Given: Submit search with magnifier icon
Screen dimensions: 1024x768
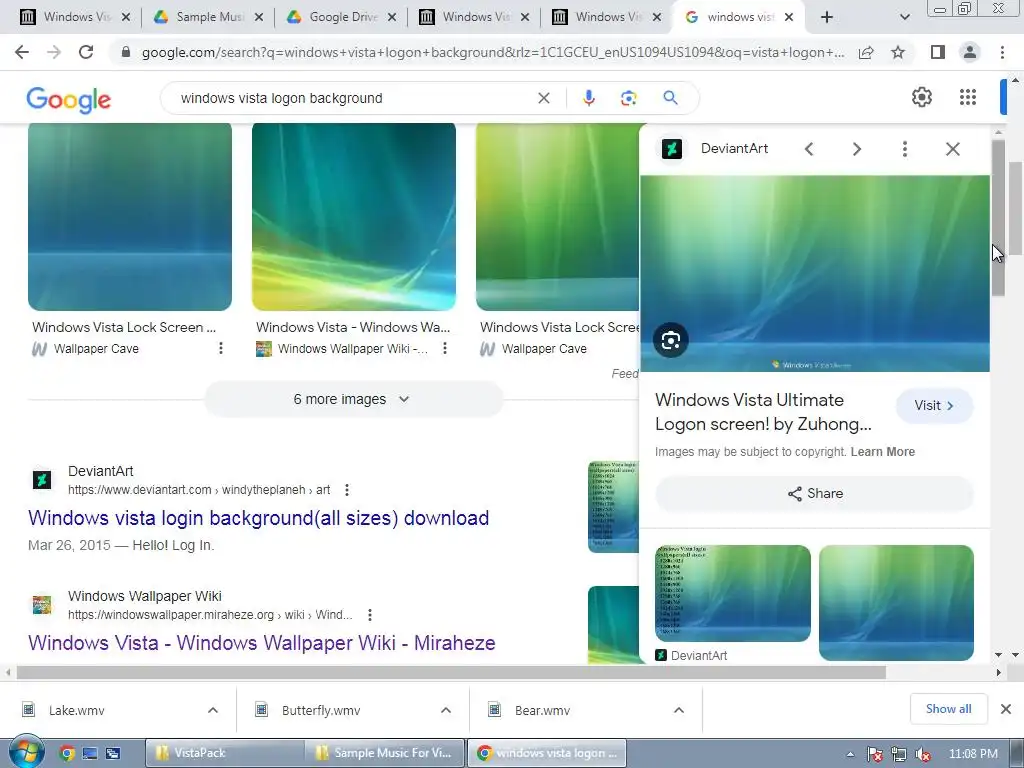Looking at the screenshot, I should coord(670,98).
